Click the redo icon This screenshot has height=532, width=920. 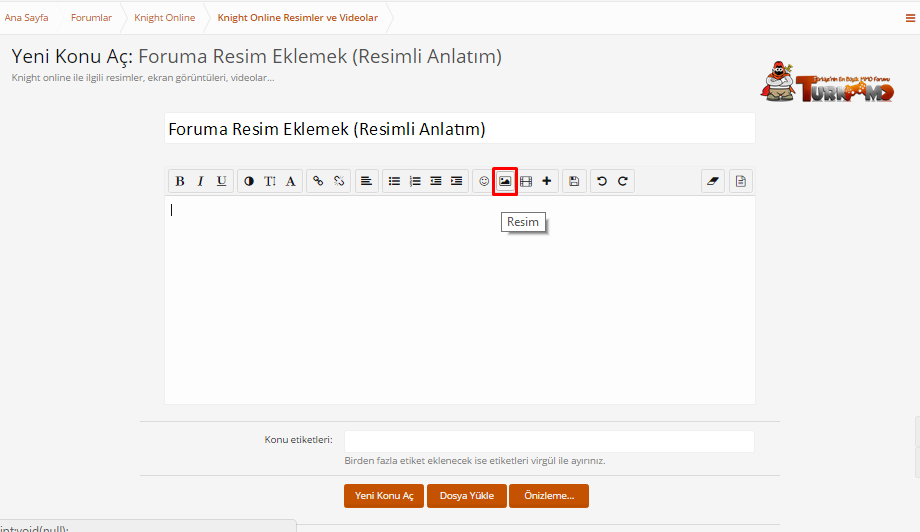[x=623, y=181]
